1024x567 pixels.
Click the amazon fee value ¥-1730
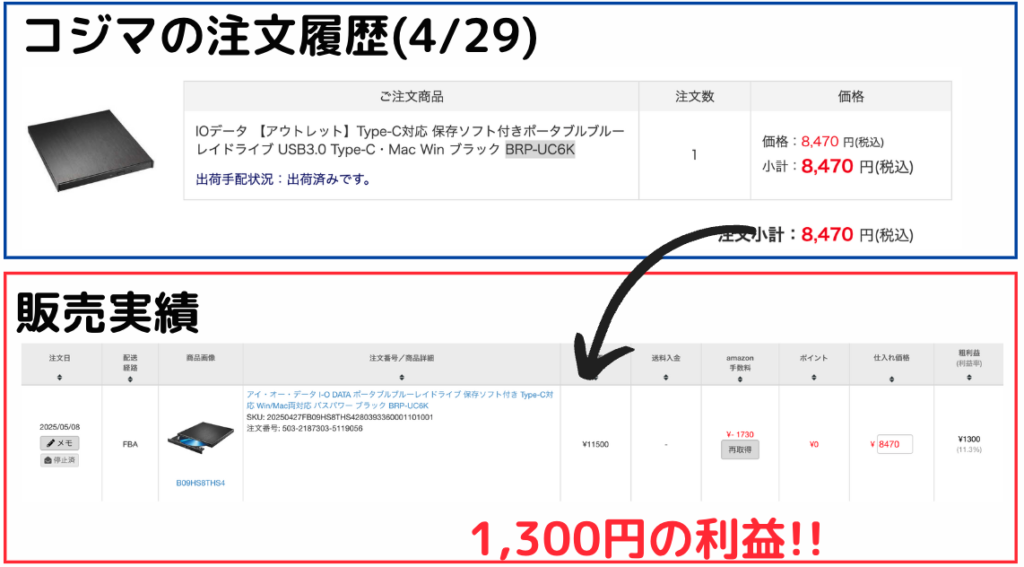[x=740, y=434]
